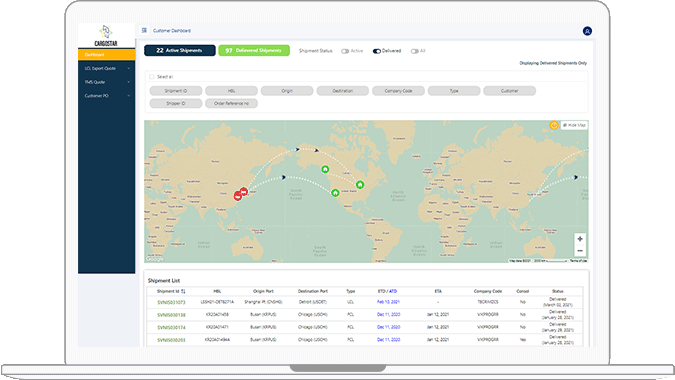Toggle the All shipment status switch

414,51
